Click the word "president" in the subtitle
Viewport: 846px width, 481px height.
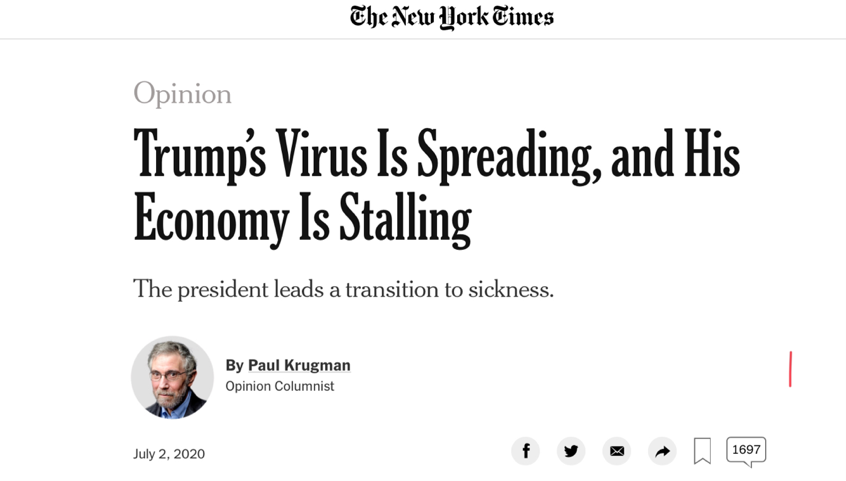(x=228, y=289)
